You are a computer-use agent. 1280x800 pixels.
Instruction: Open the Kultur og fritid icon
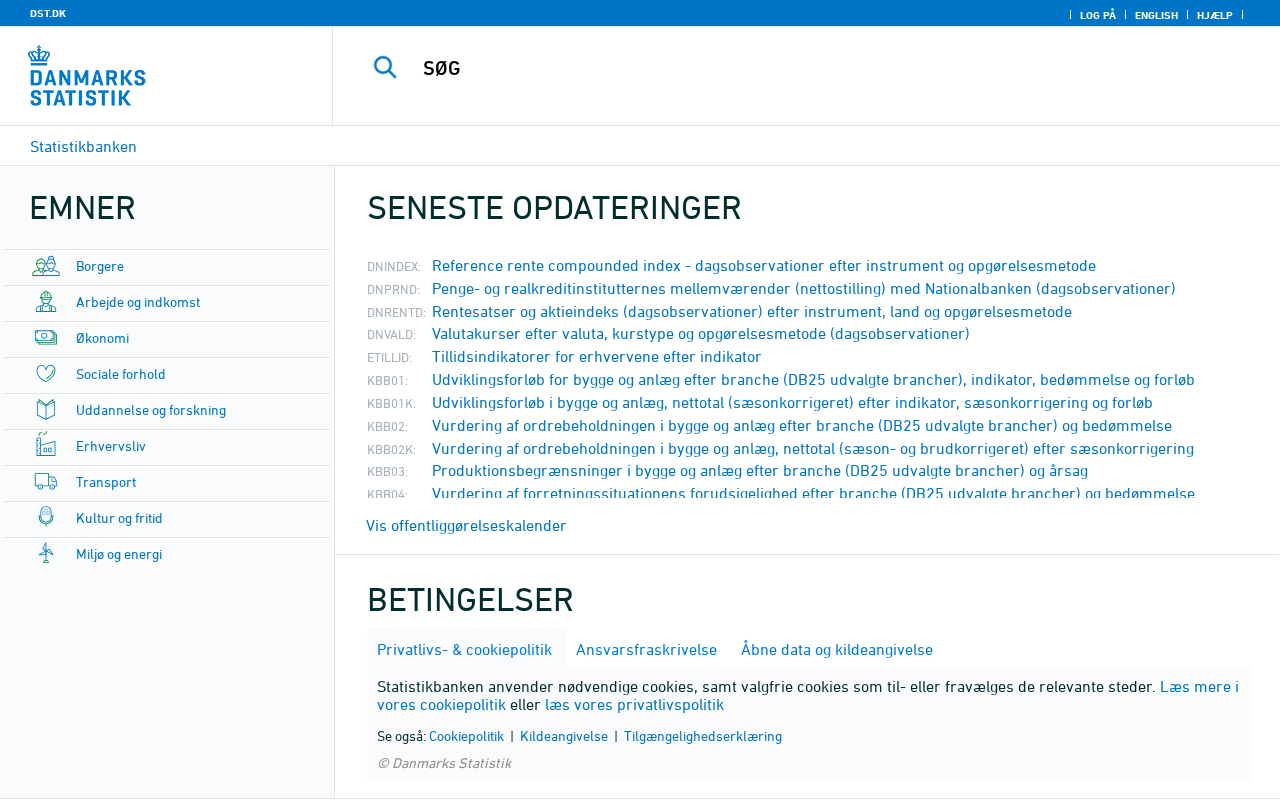46,518
